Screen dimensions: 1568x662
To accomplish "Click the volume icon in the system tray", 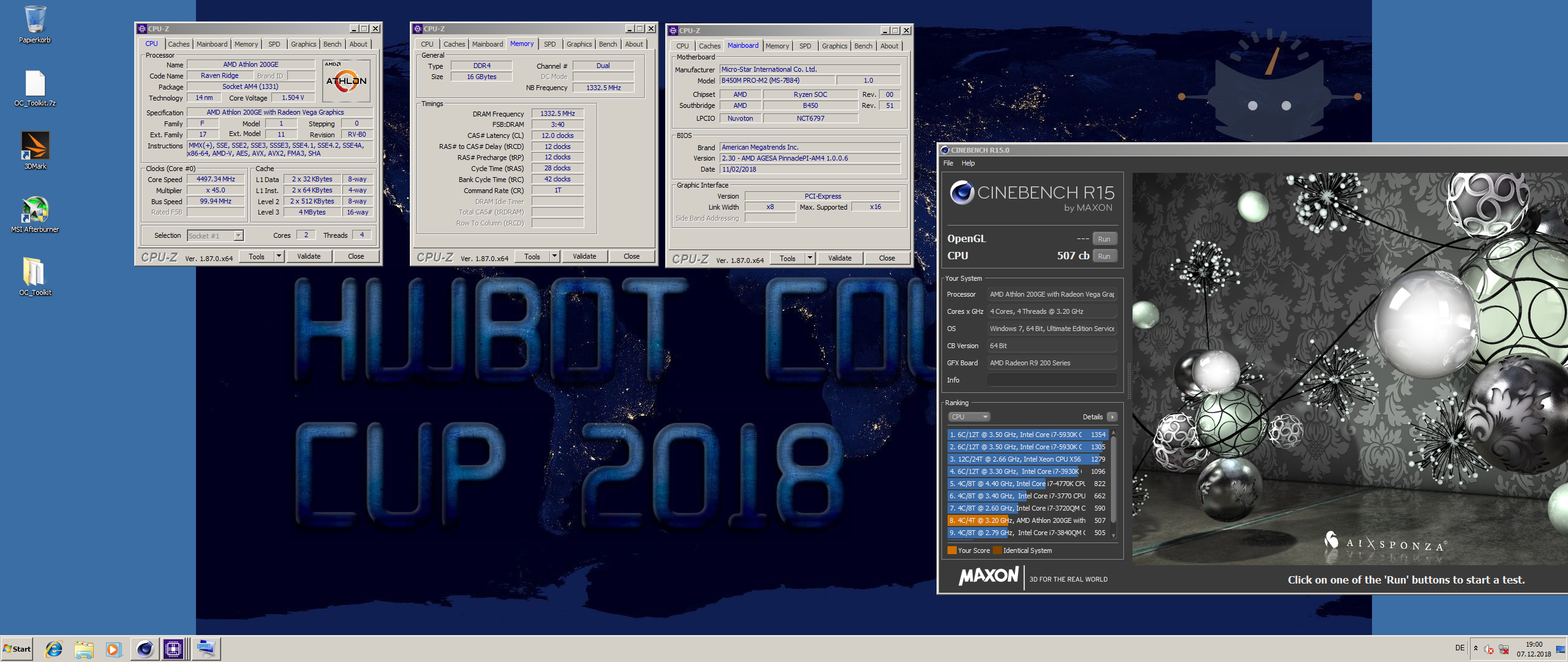I will coord(1488,649).
